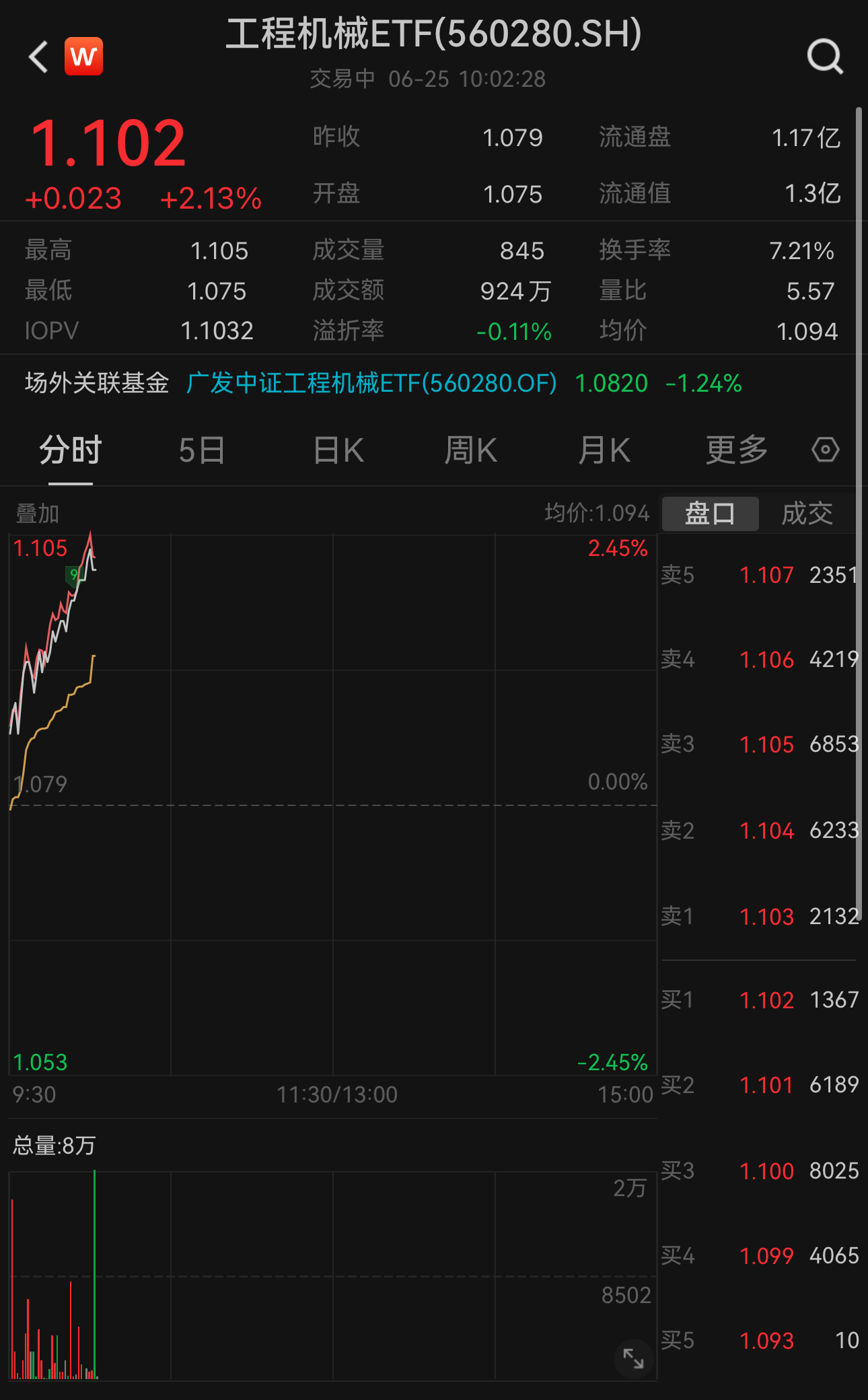Select 卖4 row at 1.106
Viewport: 868px width, 1400px height.
click(760, 660)
